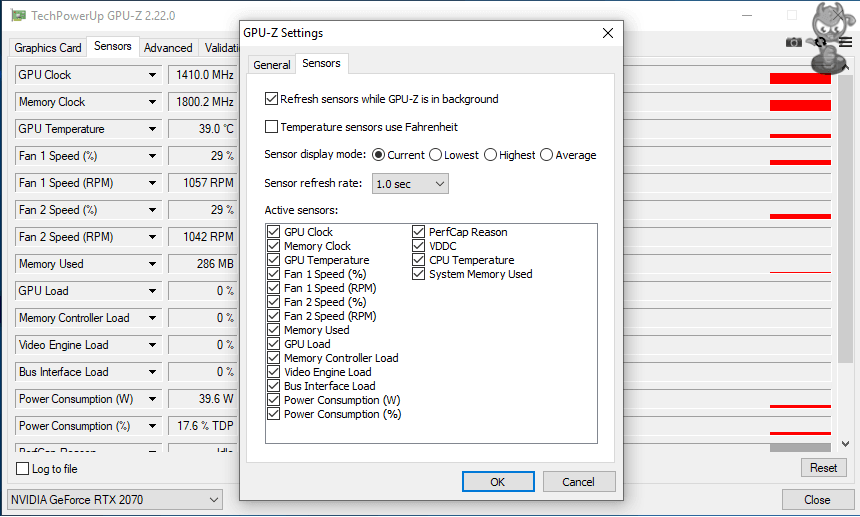The height and width of the screenshot is (517, 860).
Task: Open Memory Used sensor dropdown arrow
Action: (x=152, y=264)
